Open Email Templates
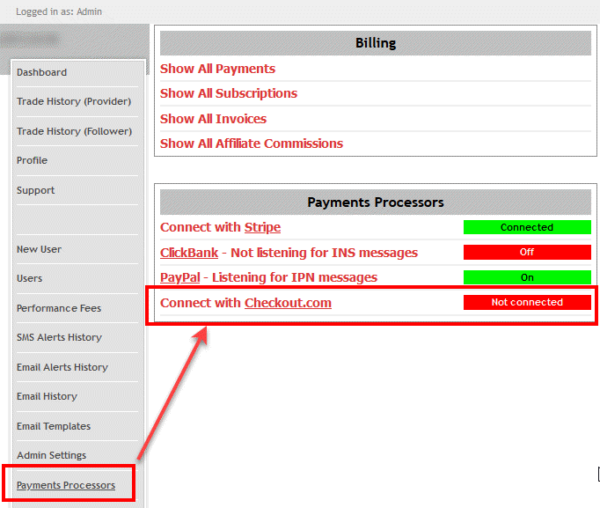This screenshot has height=508, width=600. (x=53, y=426)
